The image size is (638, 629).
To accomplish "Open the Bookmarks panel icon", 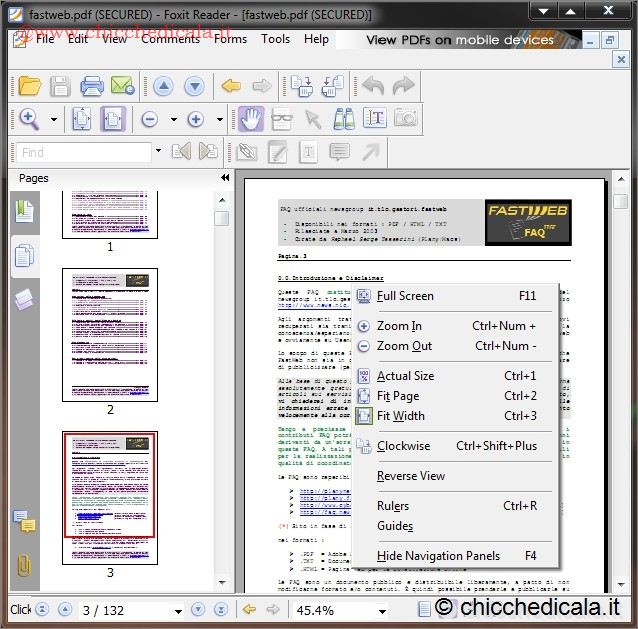I will coord(24,212).
